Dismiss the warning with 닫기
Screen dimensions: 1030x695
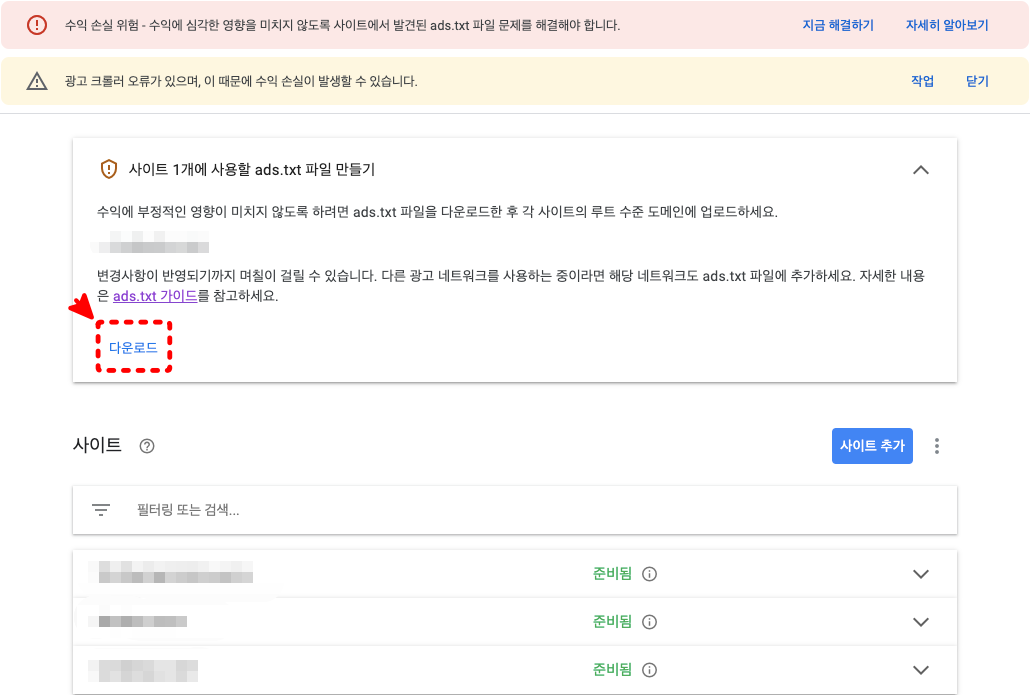pos(977,81)
